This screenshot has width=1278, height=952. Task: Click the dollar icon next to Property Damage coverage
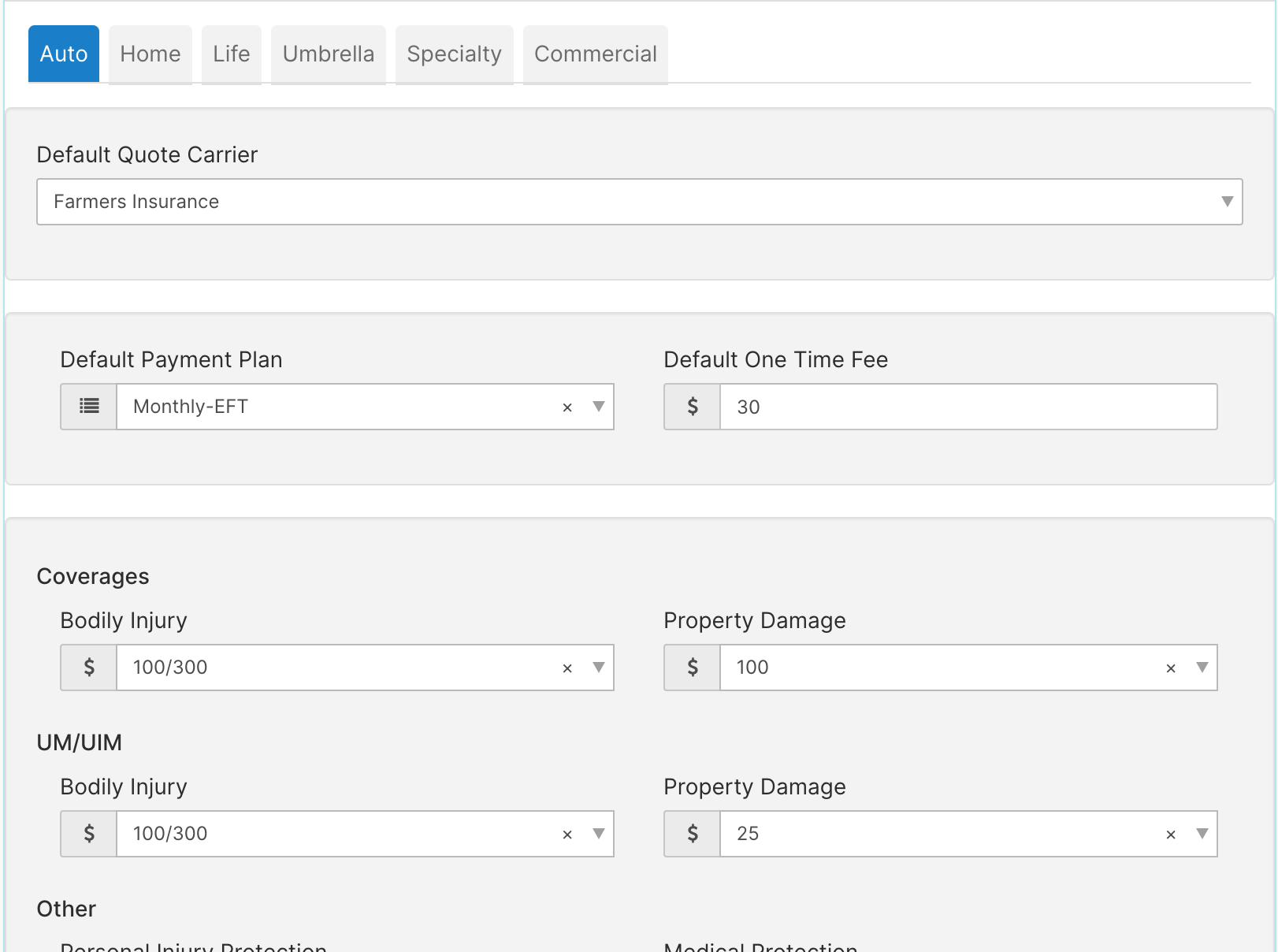tap(692, 668)
